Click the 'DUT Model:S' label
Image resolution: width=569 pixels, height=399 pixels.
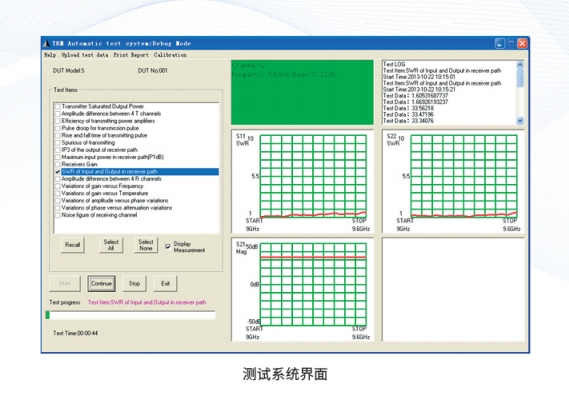click(x=69, y=71)
